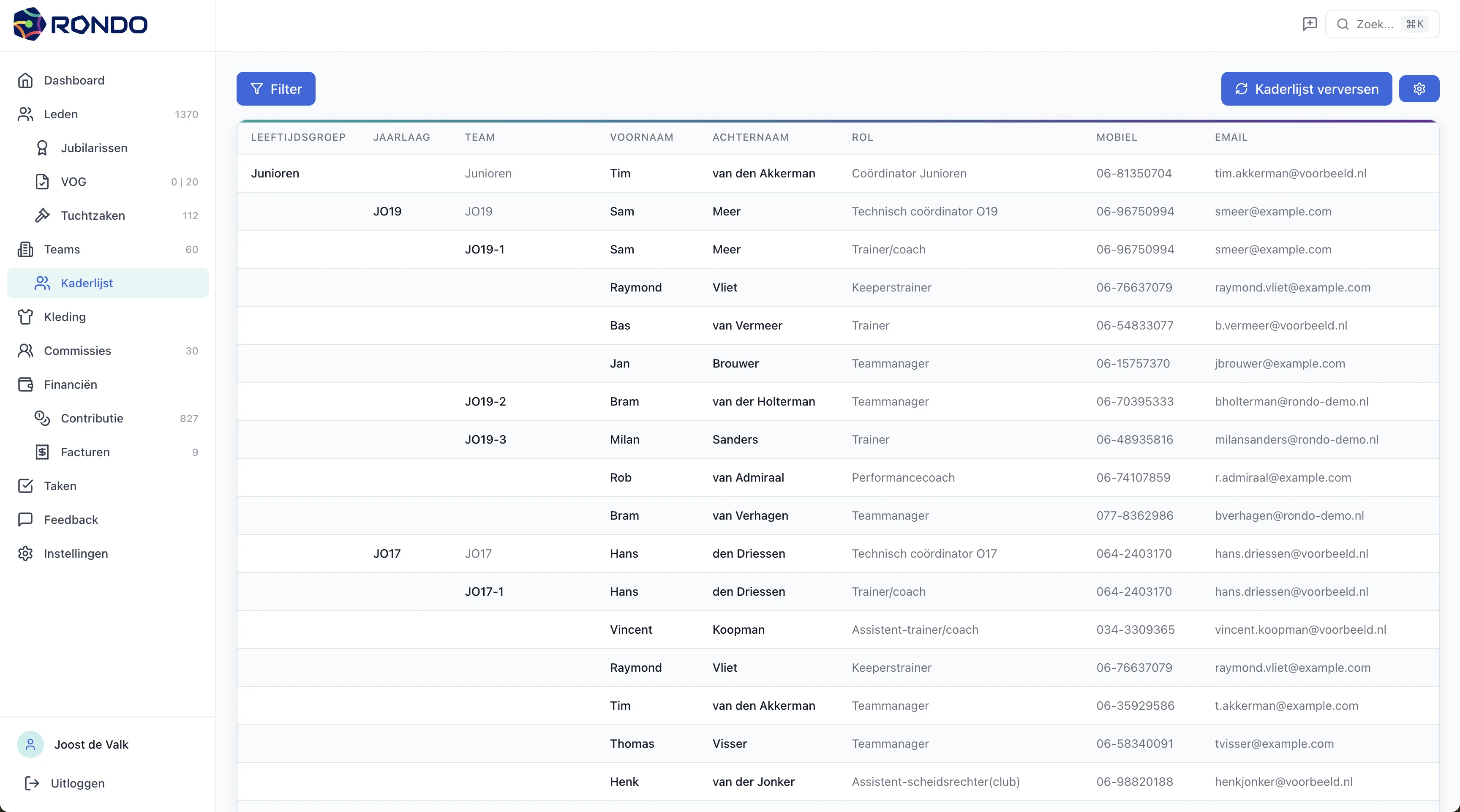Image resolution: width=1460 pixels, height=812 pixels.
Task: Click the Tuchtzaken gavel icon
Action: click(x=42, y=215)
